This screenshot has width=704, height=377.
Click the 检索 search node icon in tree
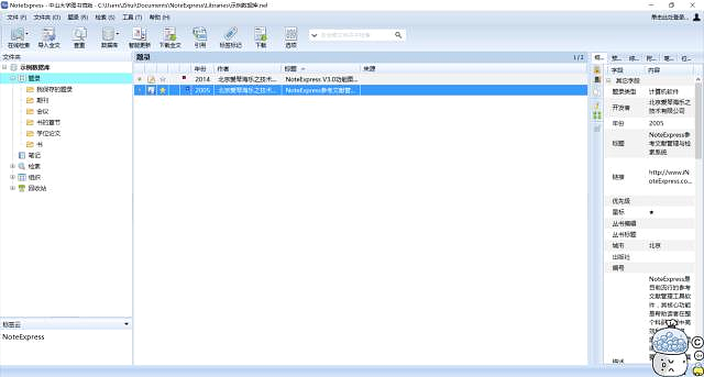(x=22, y=166)
